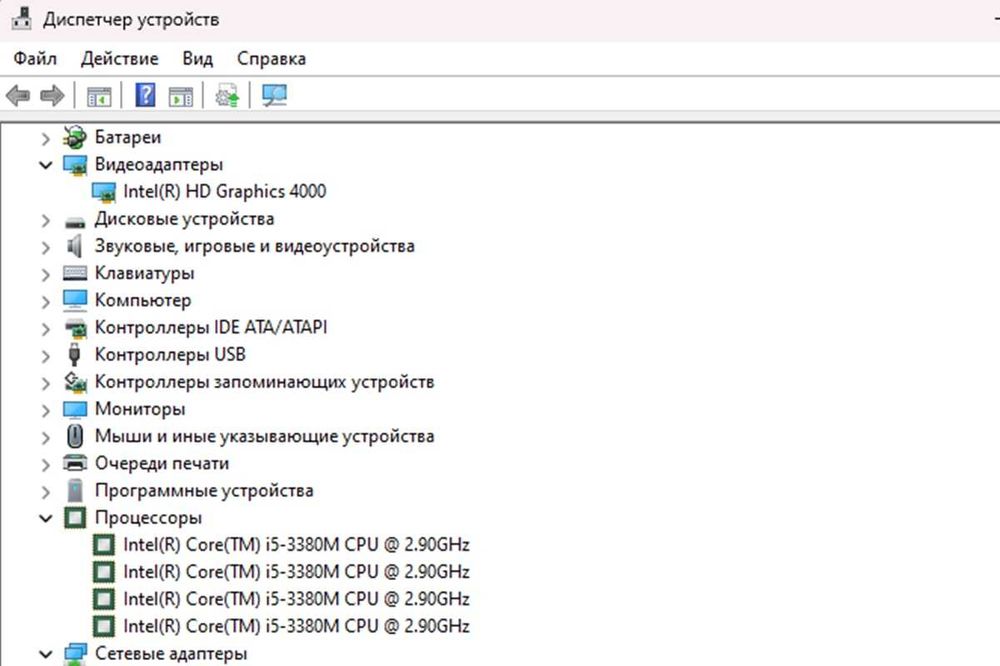This screenshot has height=666, width=1000.
Task: Select the Очереди печати label
Action: pyautogui.click(x=162, y=463)
